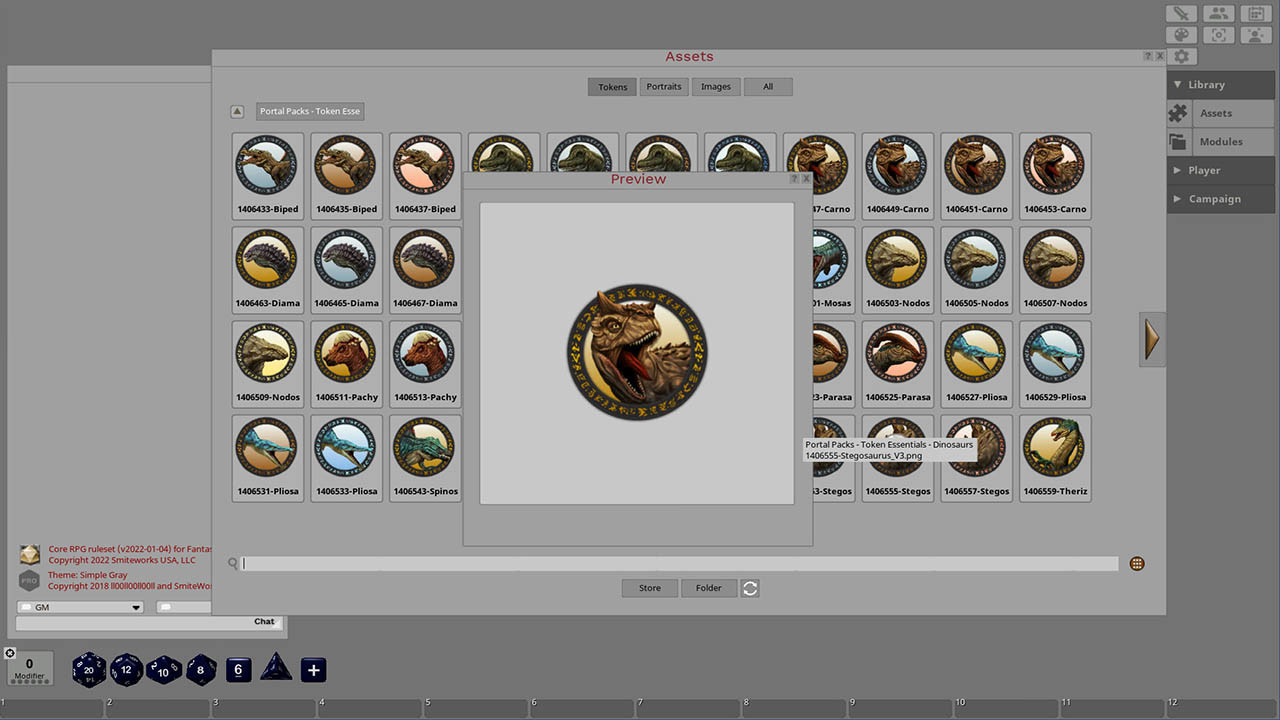Open the Options gear icon
The height and width of the screenshot is (720, 1280).
[x=1182, y=56]
